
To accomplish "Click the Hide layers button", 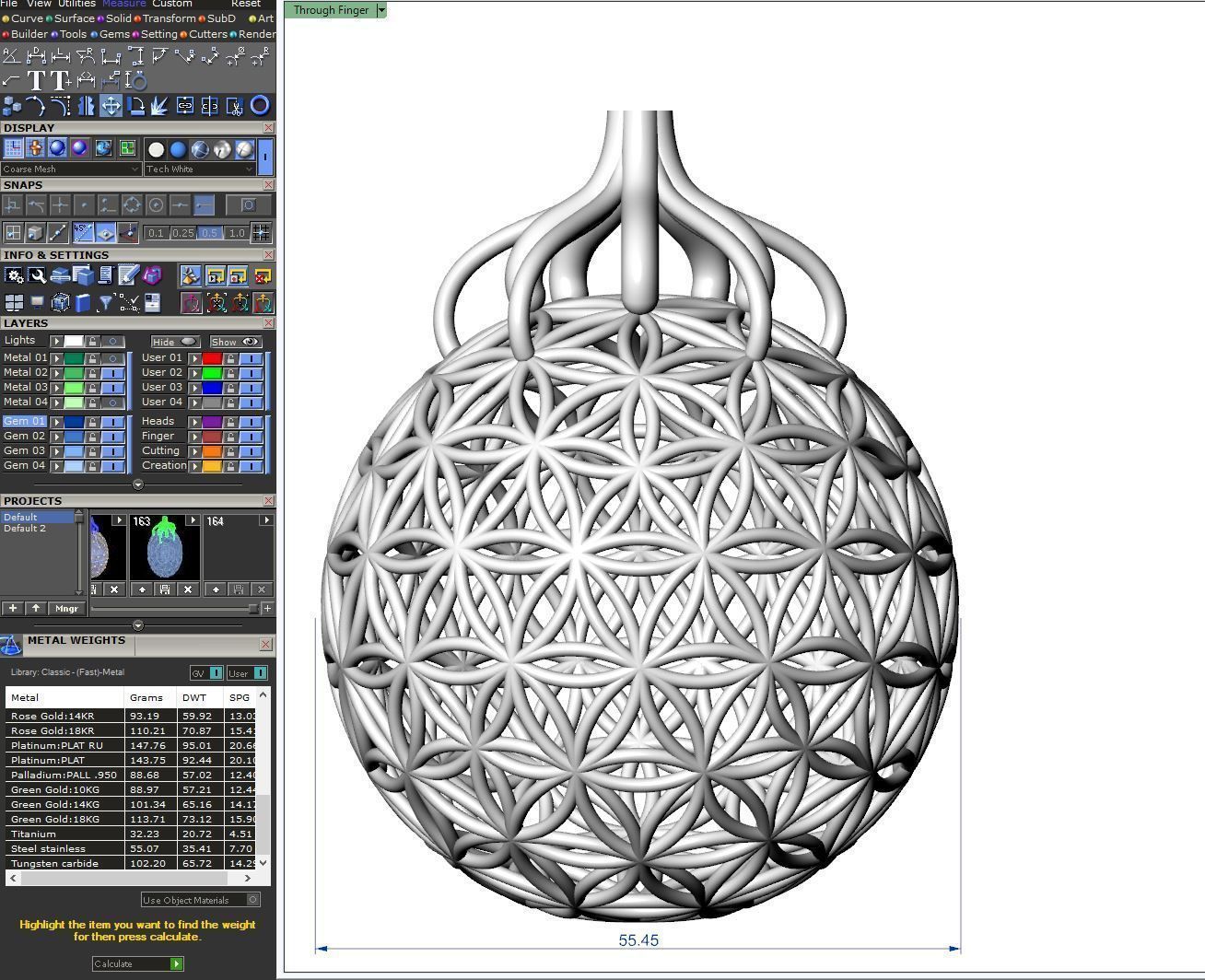I will pos(175,342).
